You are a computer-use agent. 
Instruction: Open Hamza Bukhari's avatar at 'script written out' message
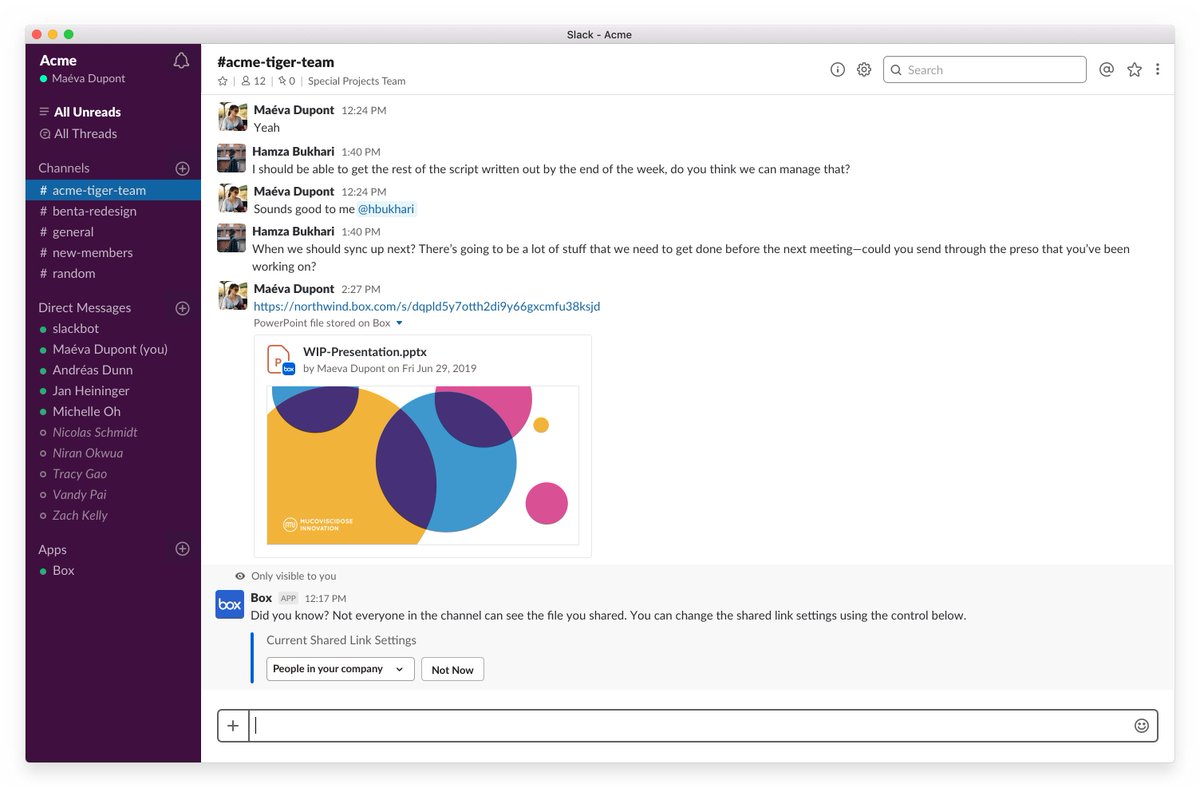231,159
